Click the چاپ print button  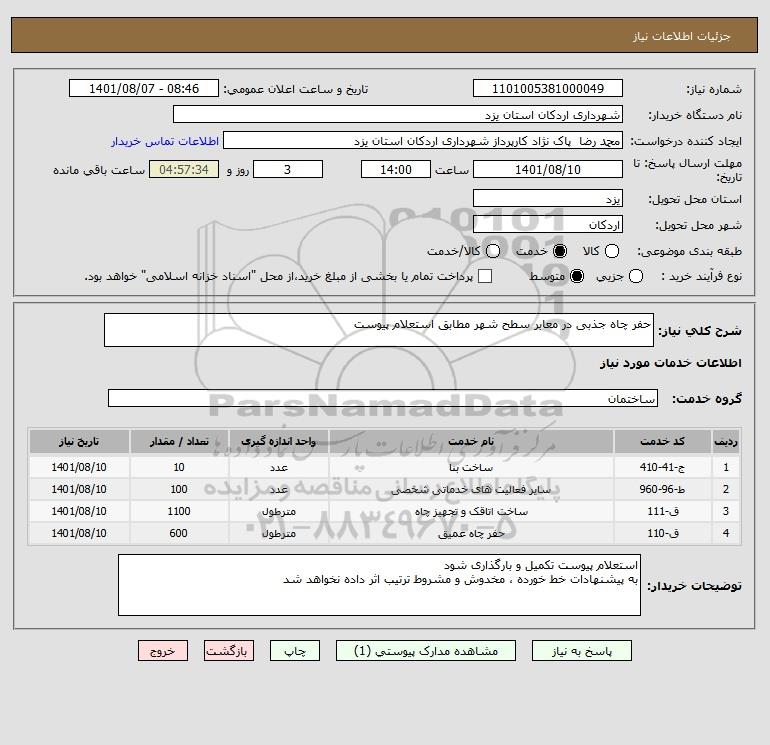(295, 651)
